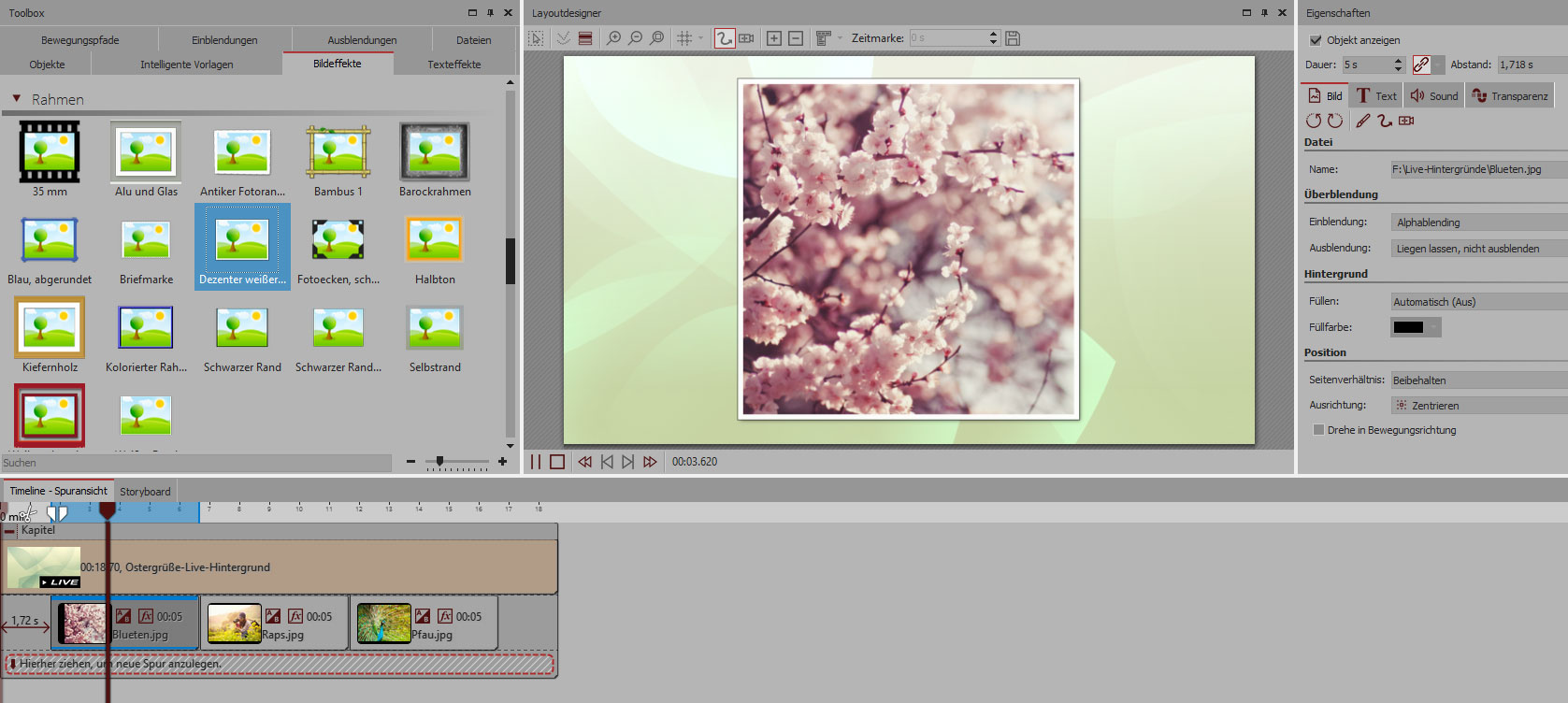Screen dimensions: 1568x703
Task: Toggle the Objekt anzeigen checkbox
Action: [1316, 40]
